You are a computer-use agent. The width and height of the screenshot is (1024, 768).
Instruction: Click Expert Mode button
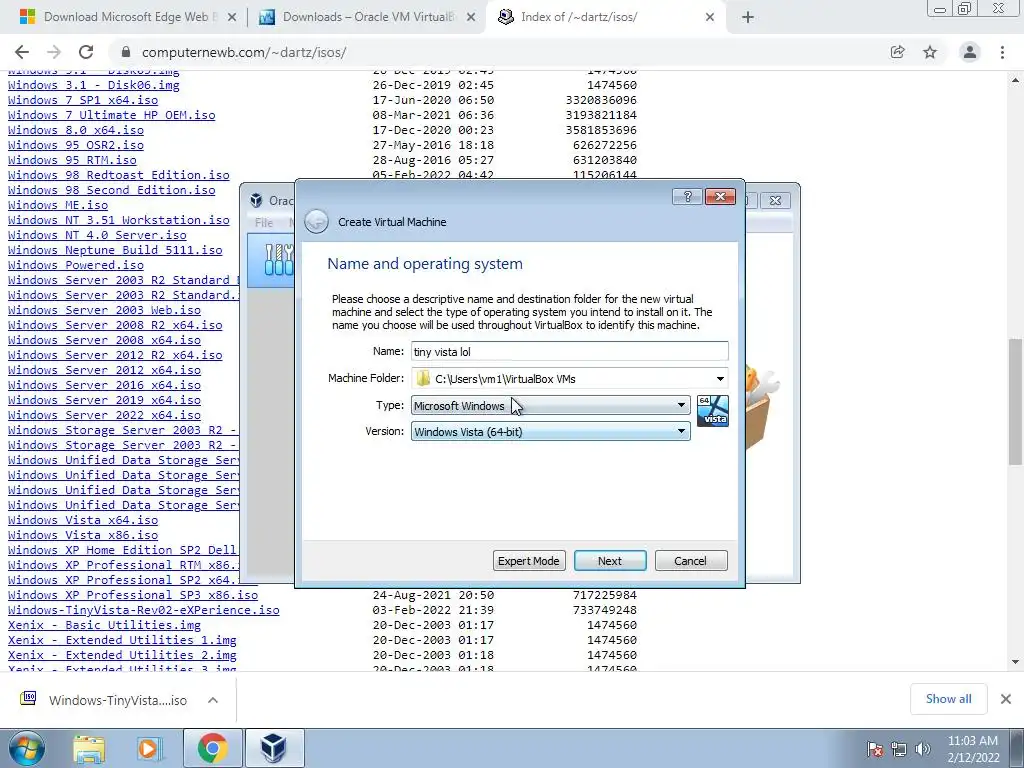529,561
